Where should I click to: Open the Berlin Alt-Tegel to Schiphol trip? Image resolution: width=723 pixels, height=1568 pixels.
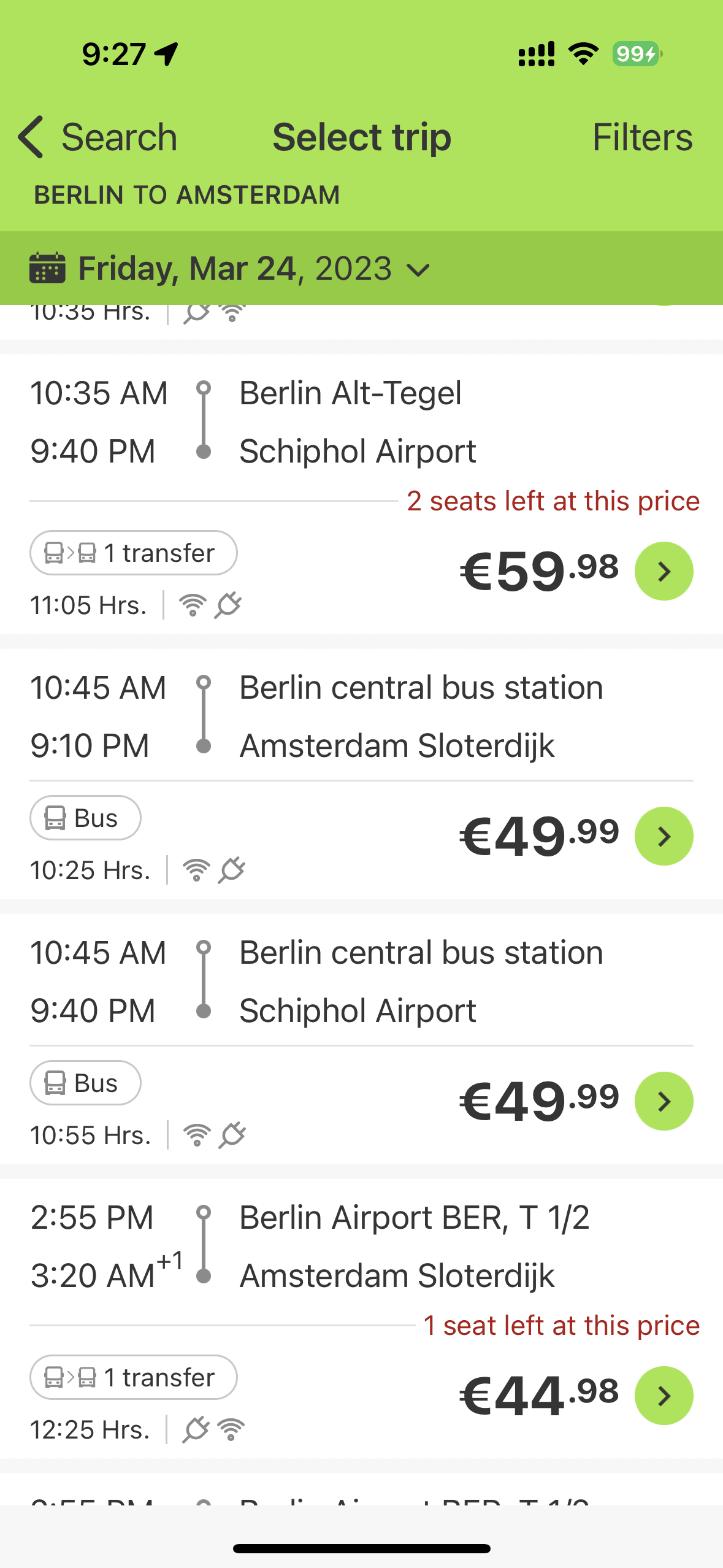[350, 422]
